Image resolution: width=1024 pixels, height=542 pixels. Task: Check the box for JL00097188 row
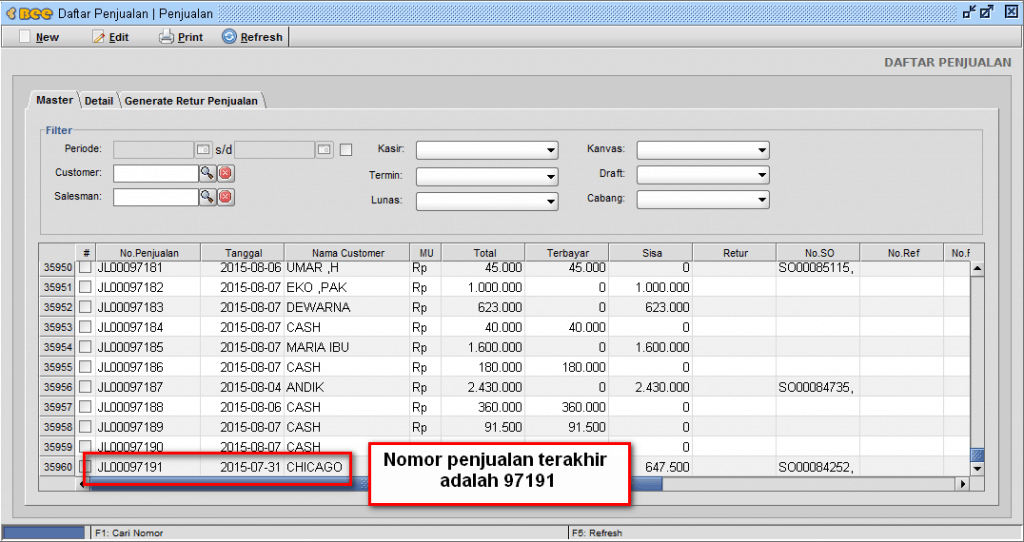[x=86, y=407]
